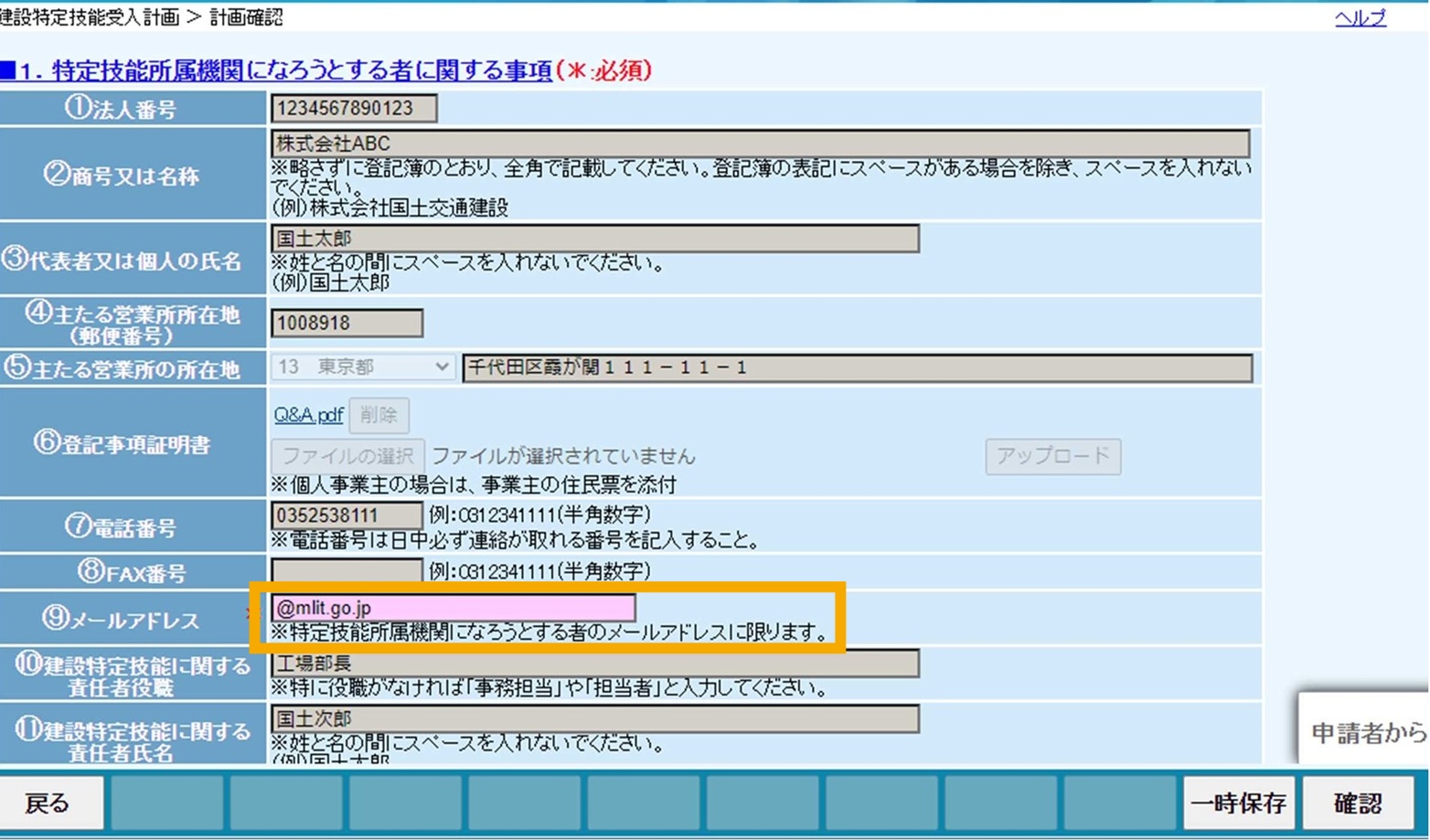Click the 確認 button
This screenshot has width=1430, height=840.
[1359, 803]
